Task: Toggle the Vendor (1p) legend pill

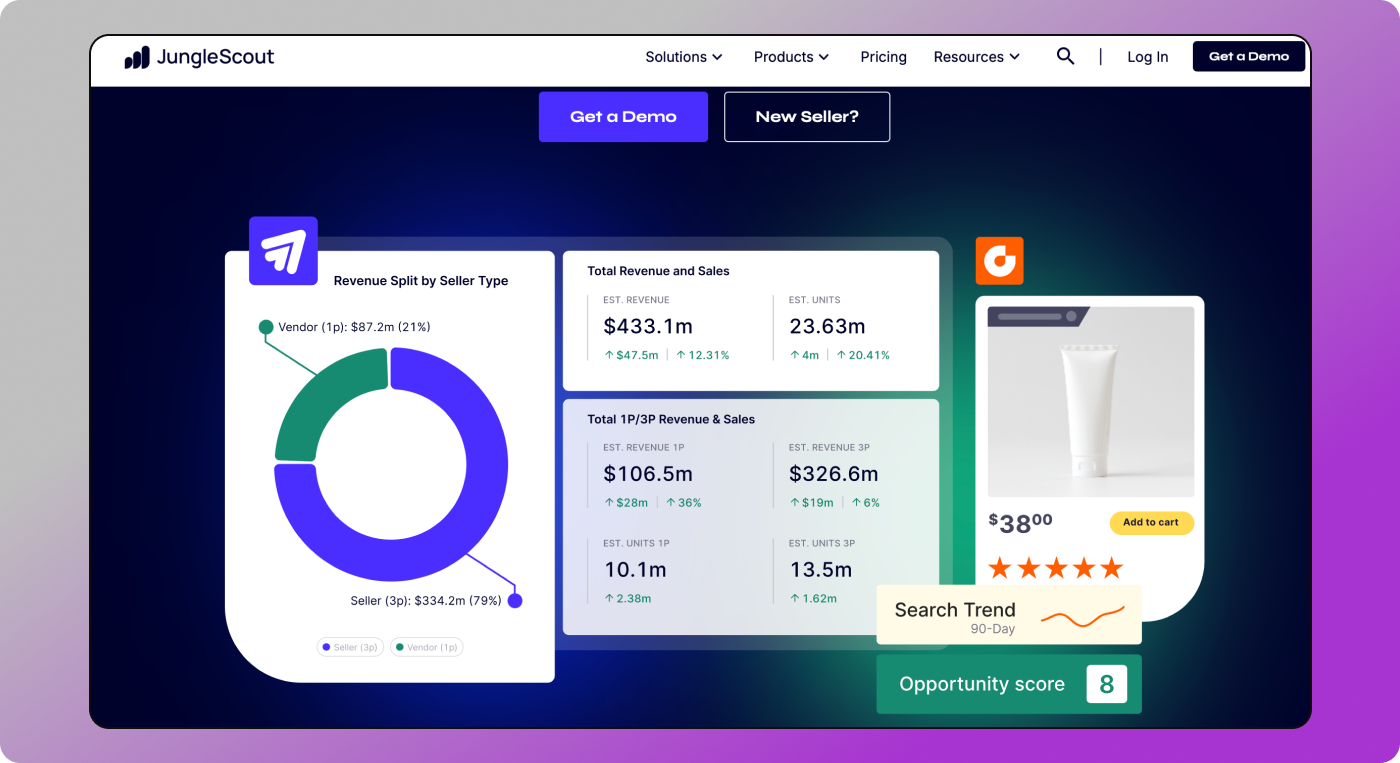Action: [x=427, y=647]
